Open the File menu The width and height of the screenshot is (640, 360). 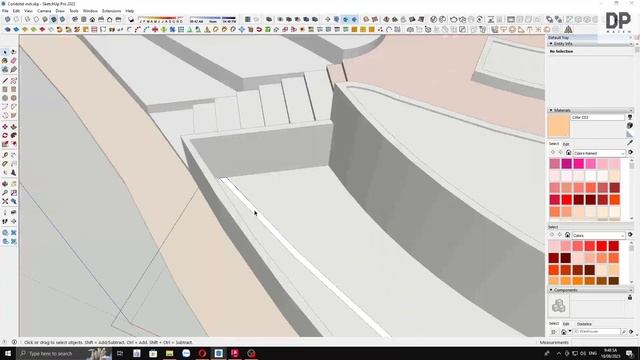[5, 11]
